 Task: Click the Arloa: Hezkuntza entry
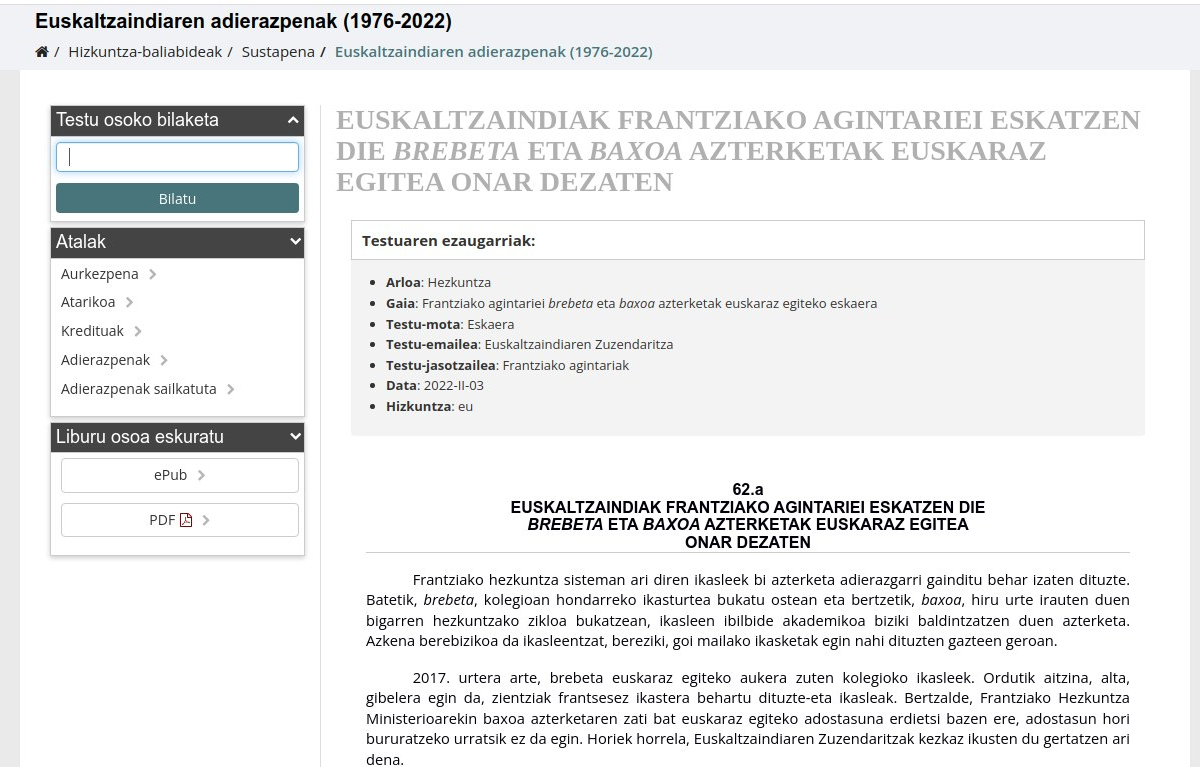coord(438,283)
